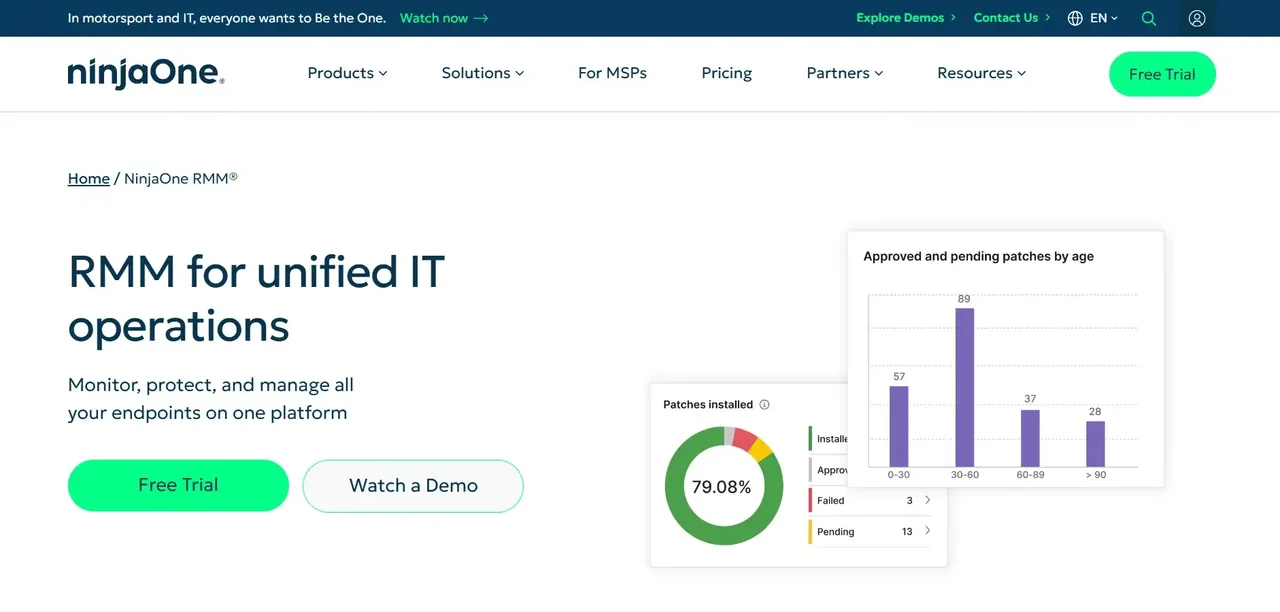Screen dimensions: 1280x612
Task: Expand the Solutions menu
Action: pos(483,73)
